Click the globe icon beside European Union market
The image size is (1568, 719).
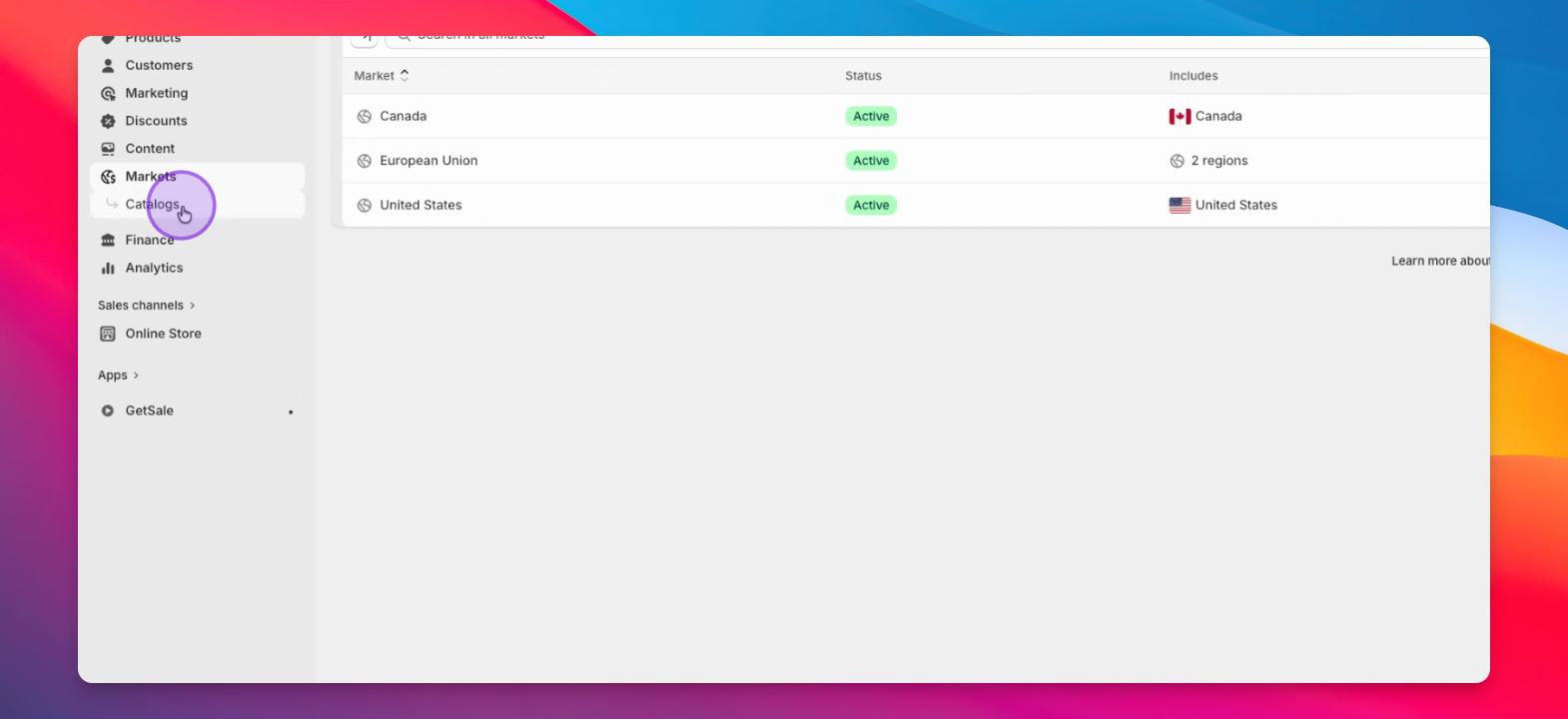[365, 161]
